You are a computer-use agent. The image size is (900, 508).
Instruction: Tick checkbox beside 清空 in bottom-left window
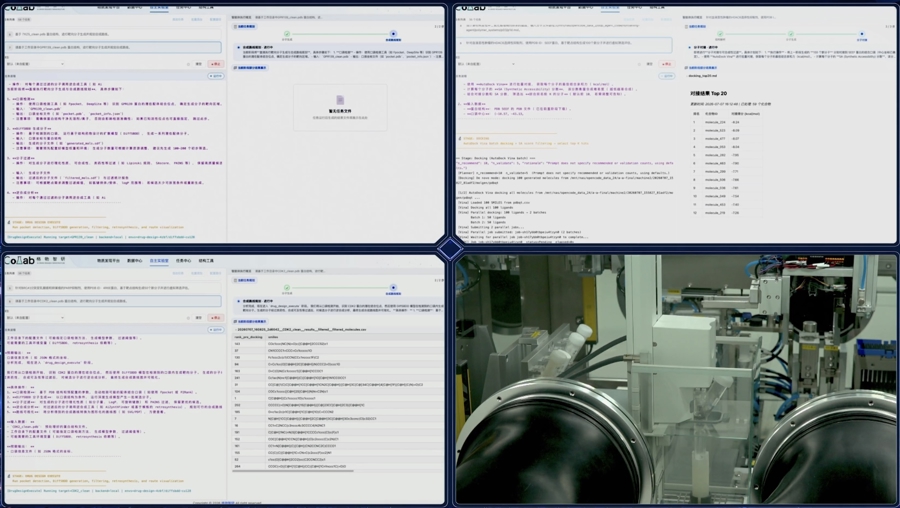pos(188,317)
